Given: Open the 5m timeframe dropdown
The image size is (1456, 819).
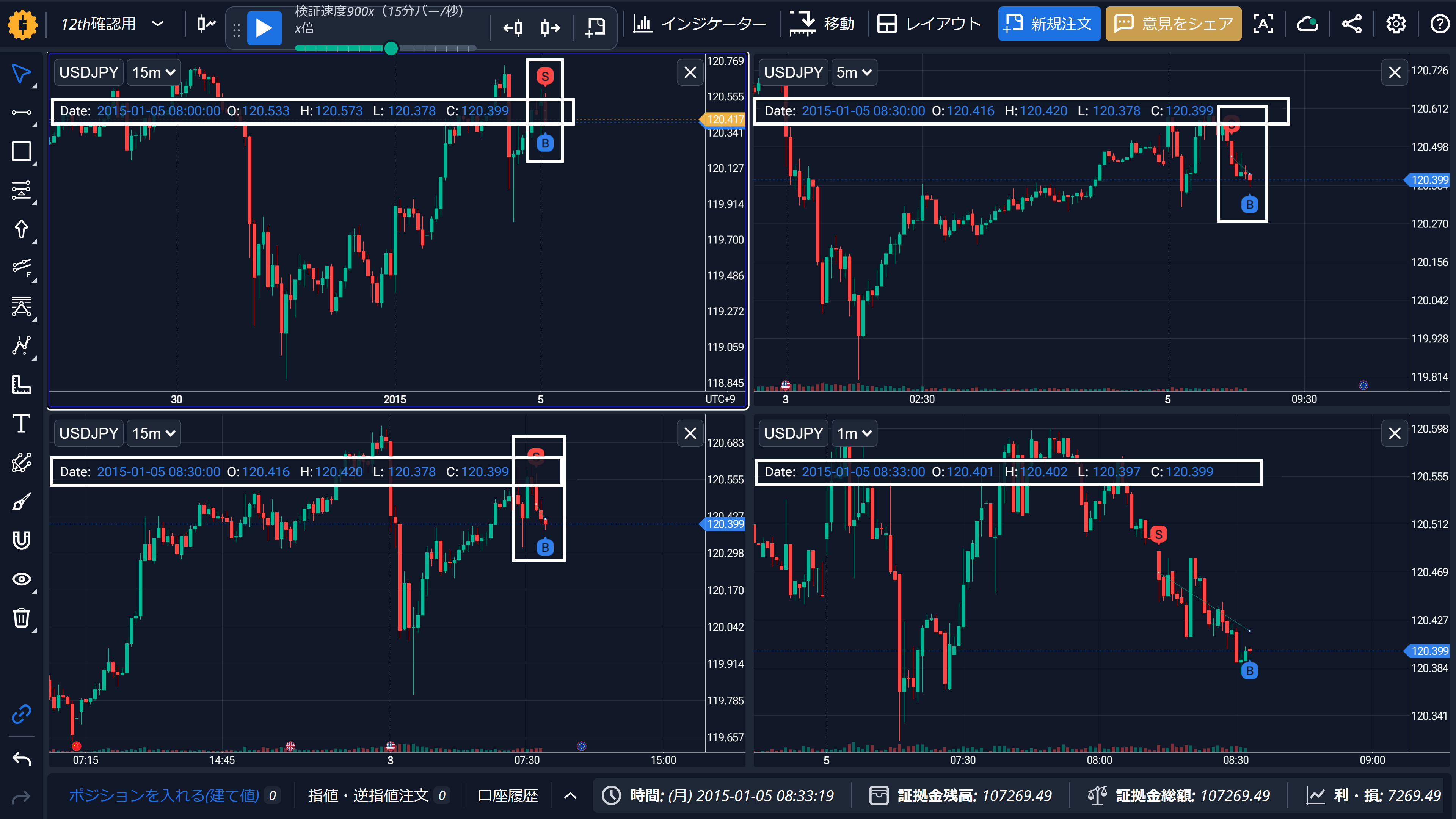Looking at the screenshot, I should 854,72.
